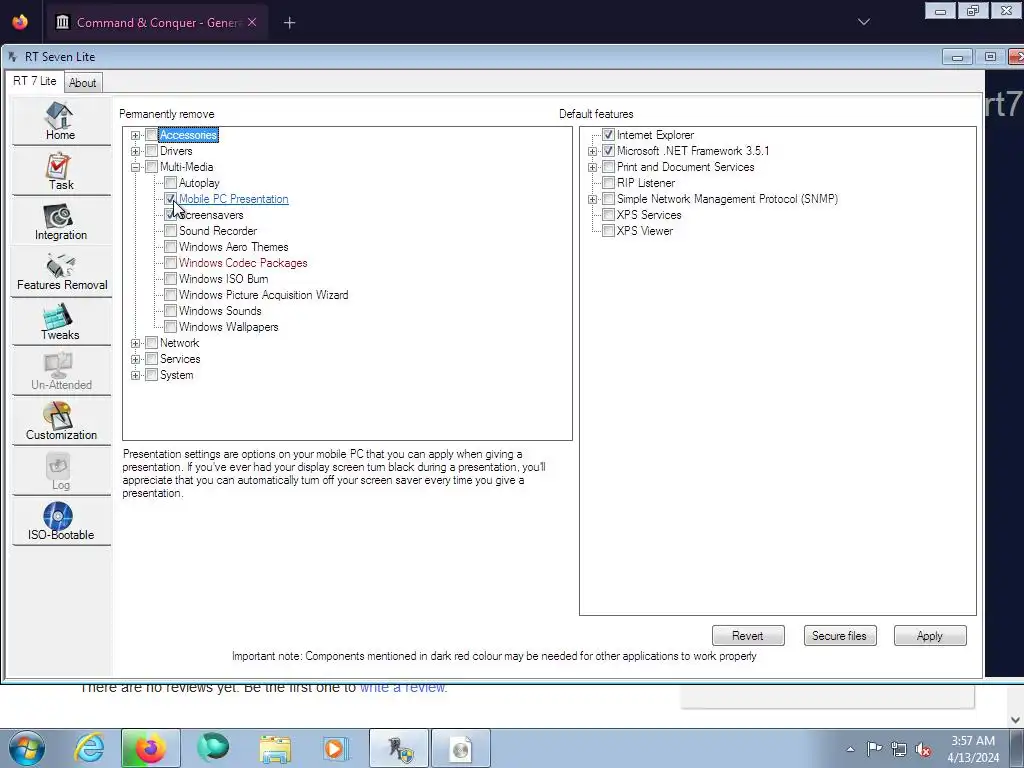Launch Internet Explorer from the taskbar
Viewport: 1024px width, 768px height.
[x=89, y=748]
